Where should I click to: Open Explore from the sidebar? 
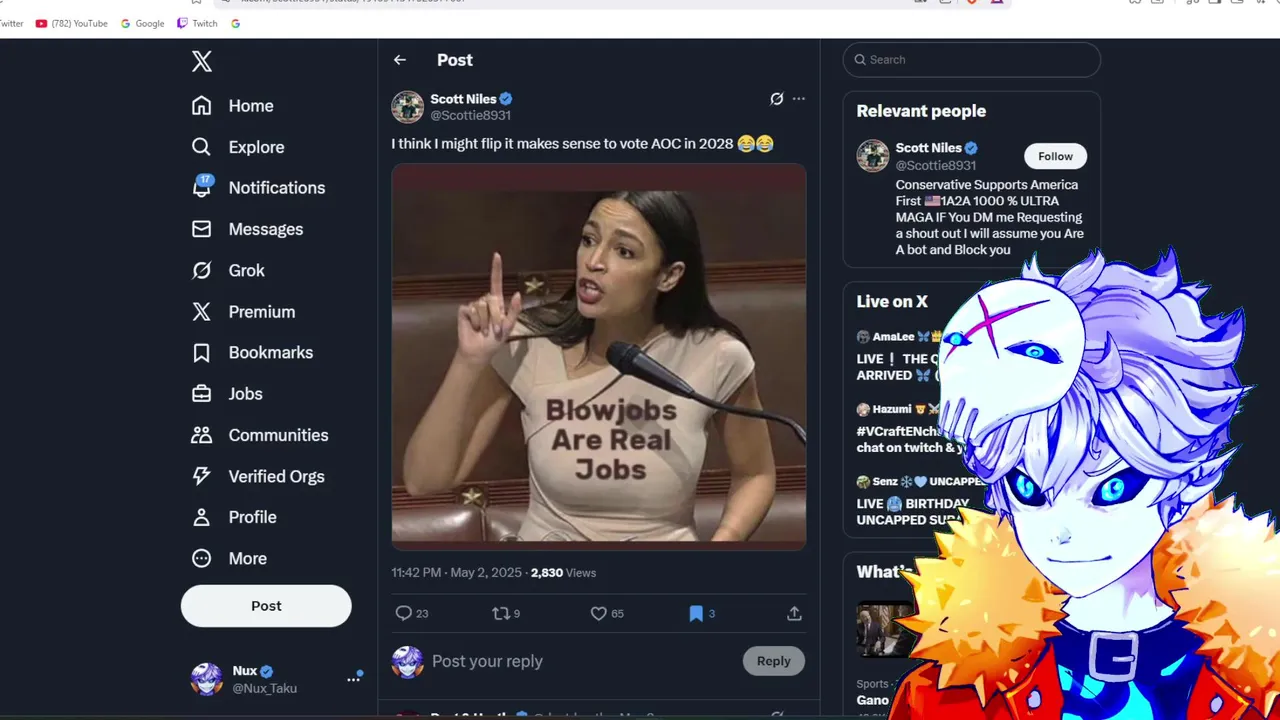238,147
